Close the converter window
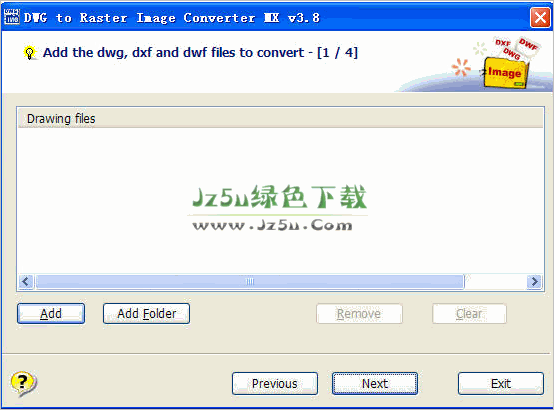 click(x=540, y=17)
